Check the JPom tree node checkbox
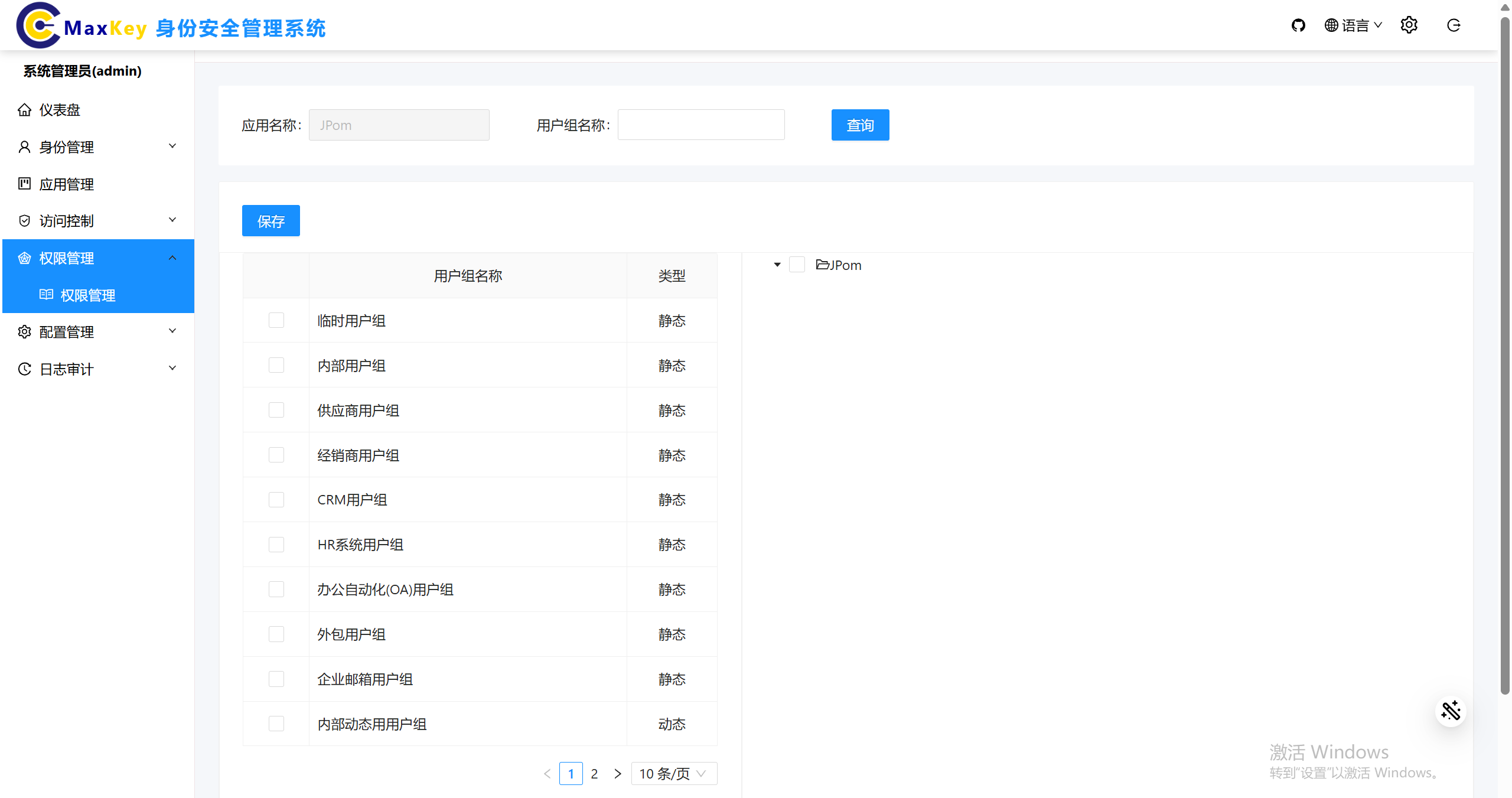 point(797,264)
